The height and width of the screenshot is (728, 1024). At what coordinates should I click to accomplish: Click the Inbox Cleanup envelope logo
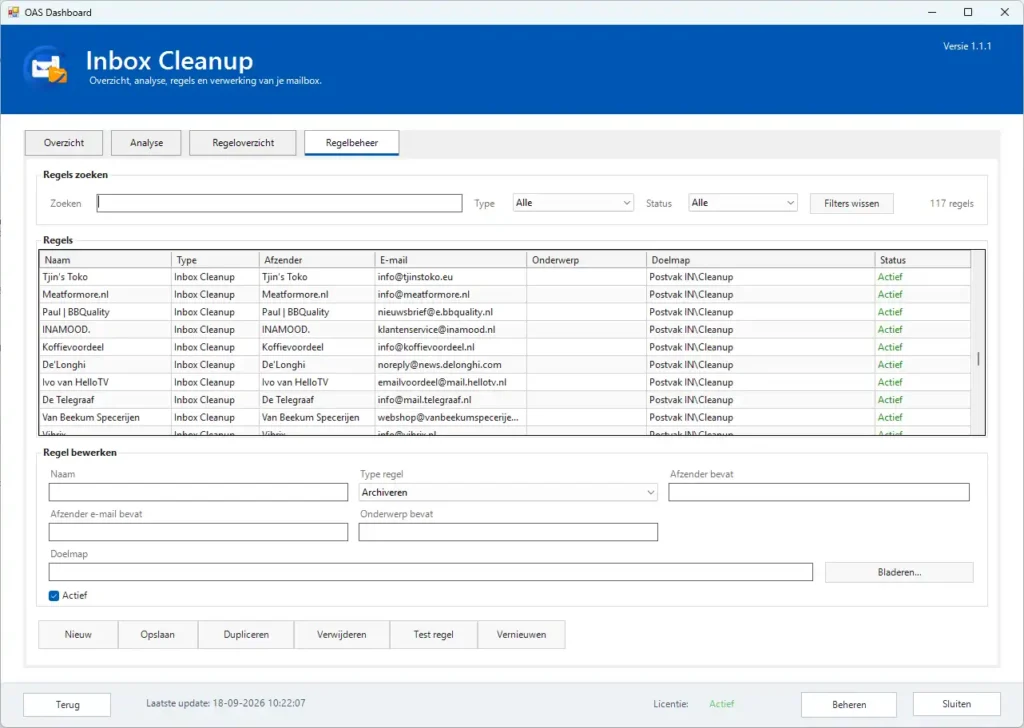(x=46, y=67)
